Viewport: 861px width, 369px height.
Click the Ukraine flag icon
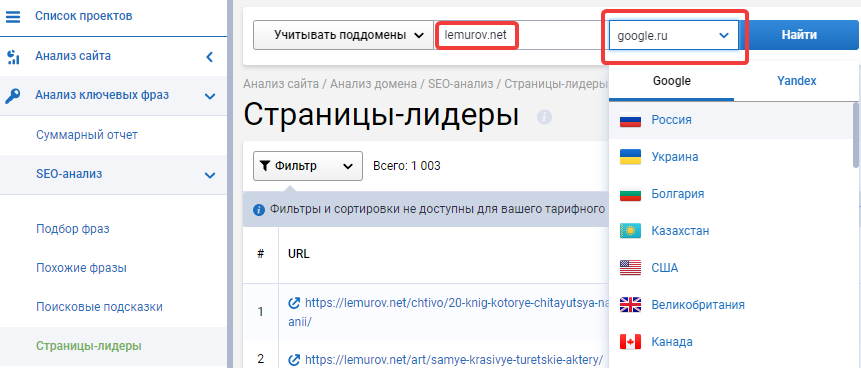630,157
